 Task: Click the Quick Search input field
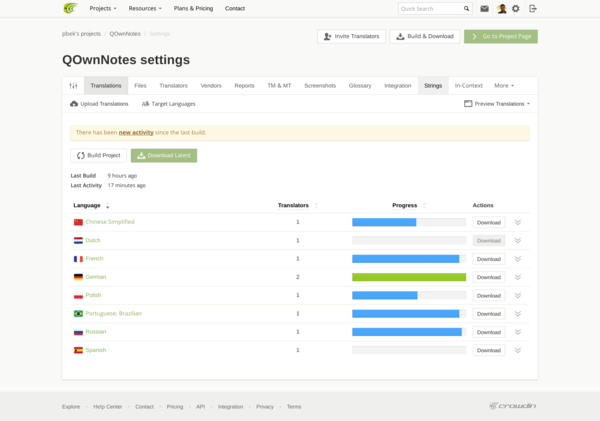click(430, 8)
